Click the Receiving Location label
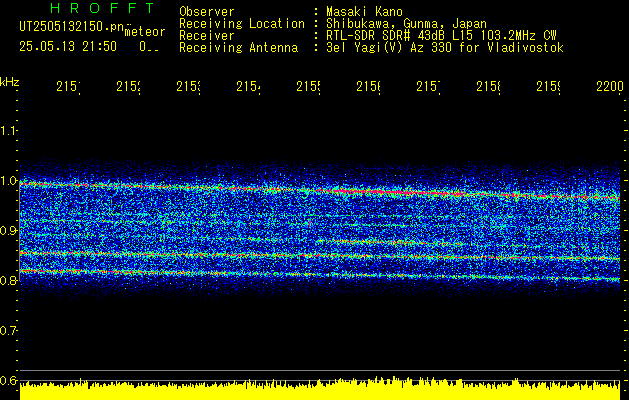This screenshot has height=400, width=629. pyautogui.click(x=242, y=24)
